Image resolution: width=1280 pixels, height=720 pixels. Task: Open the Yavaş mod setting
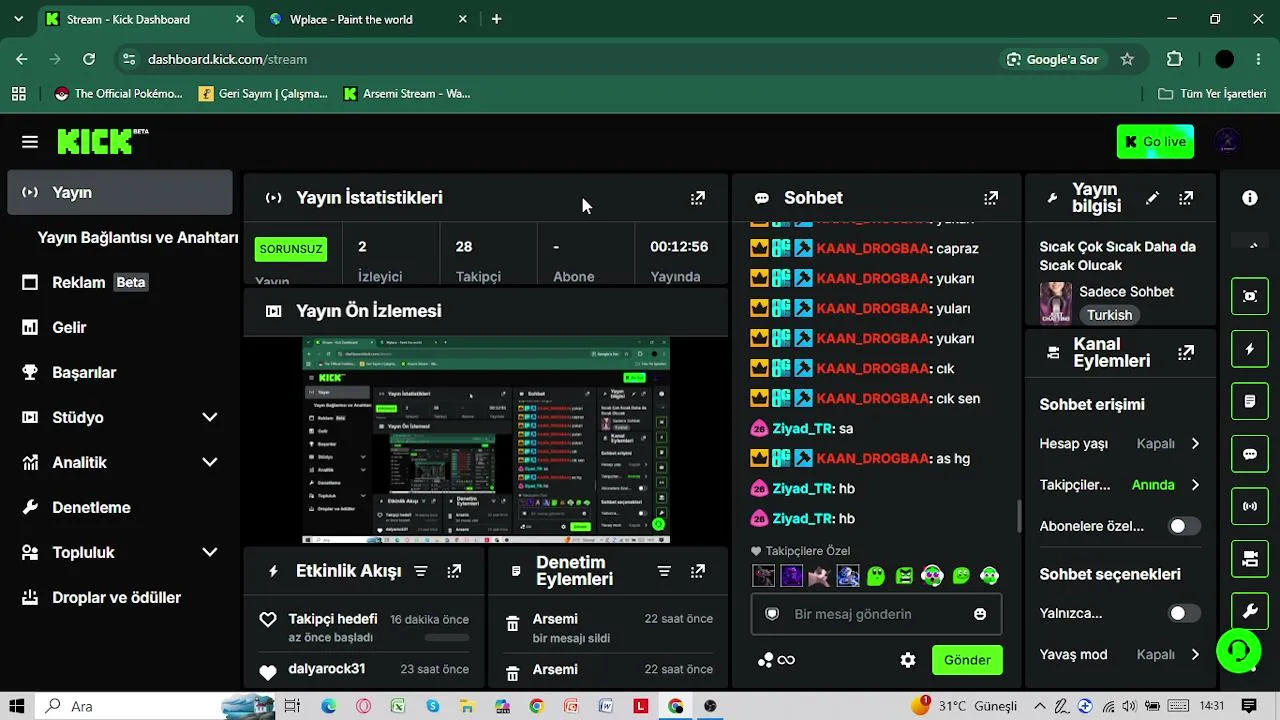(1120, 655)
